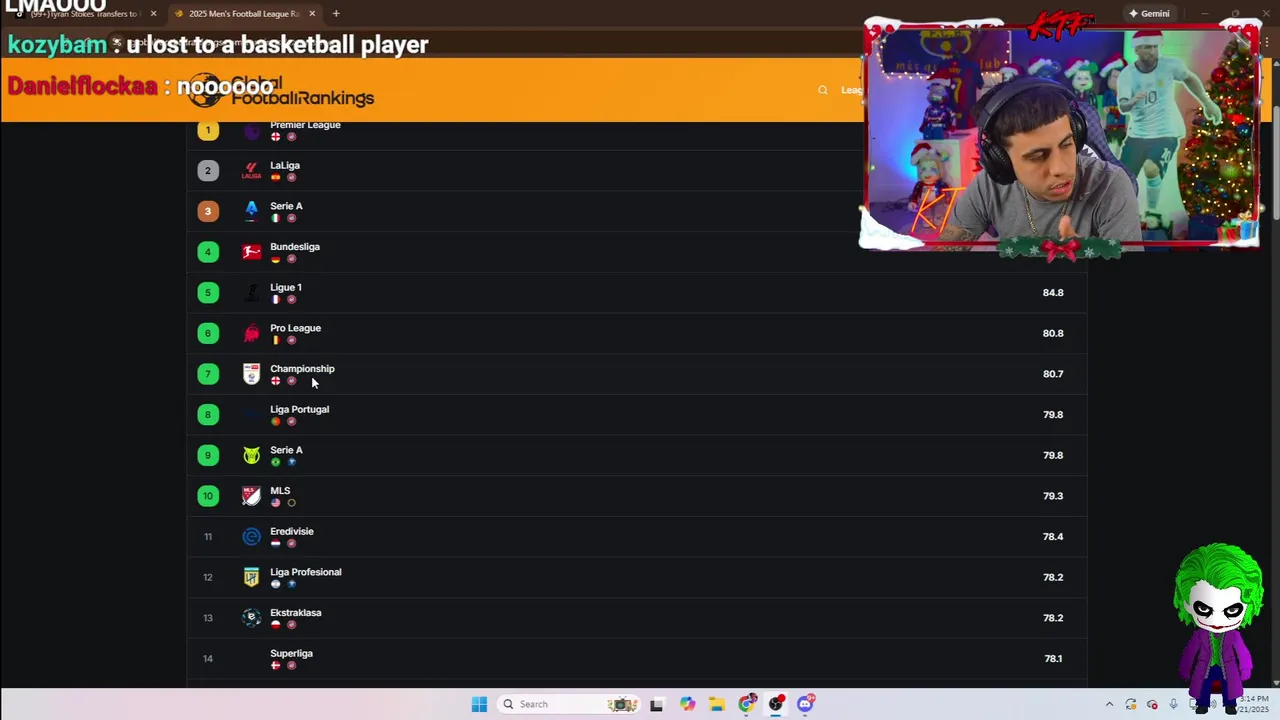The height and width of the screenshot is (720, 1280).
Task: Click the rank 3 bronze badge
Action: tap(208, 211)
